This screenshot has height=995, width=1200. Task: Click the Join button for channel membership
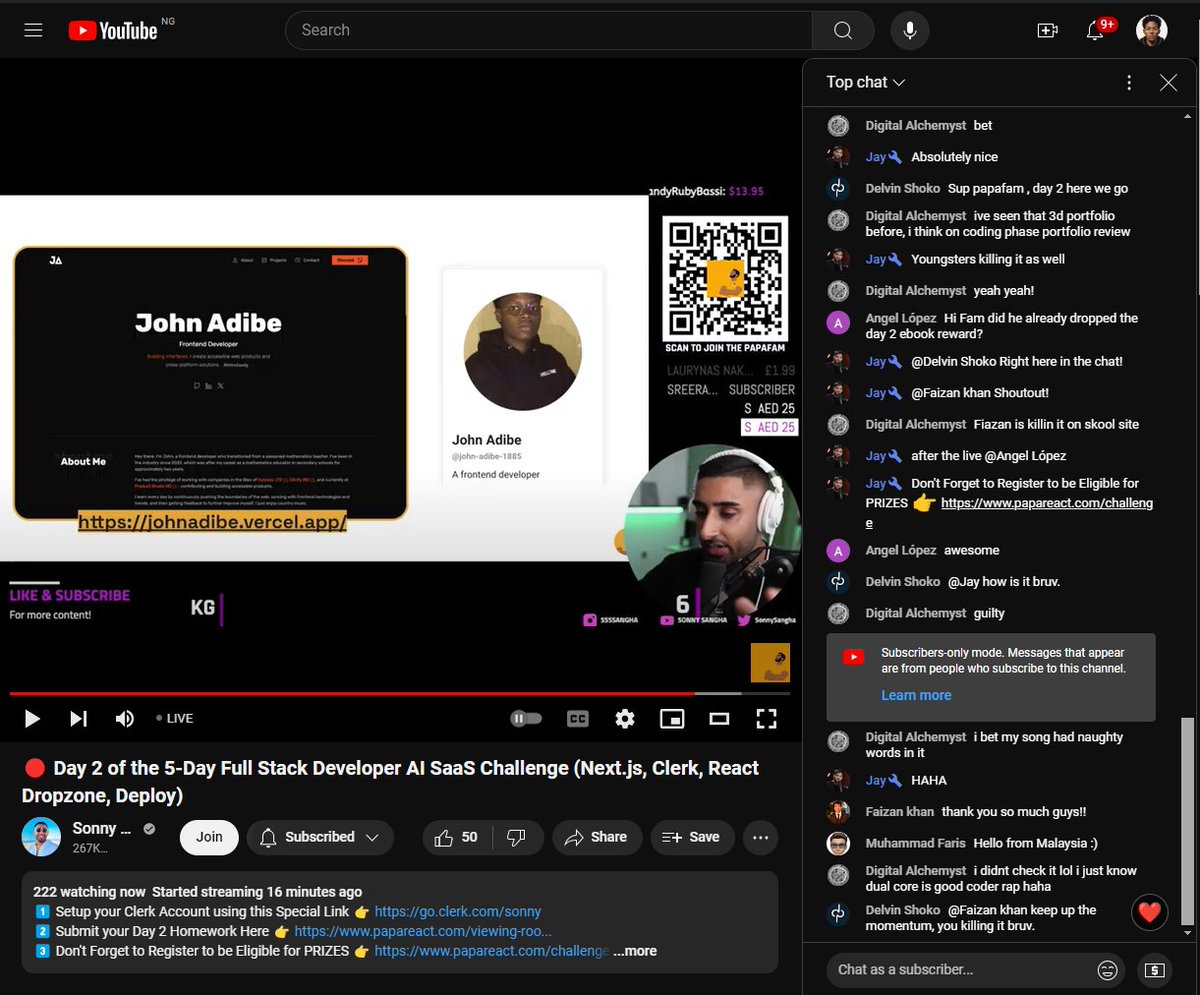click(208, 837)
